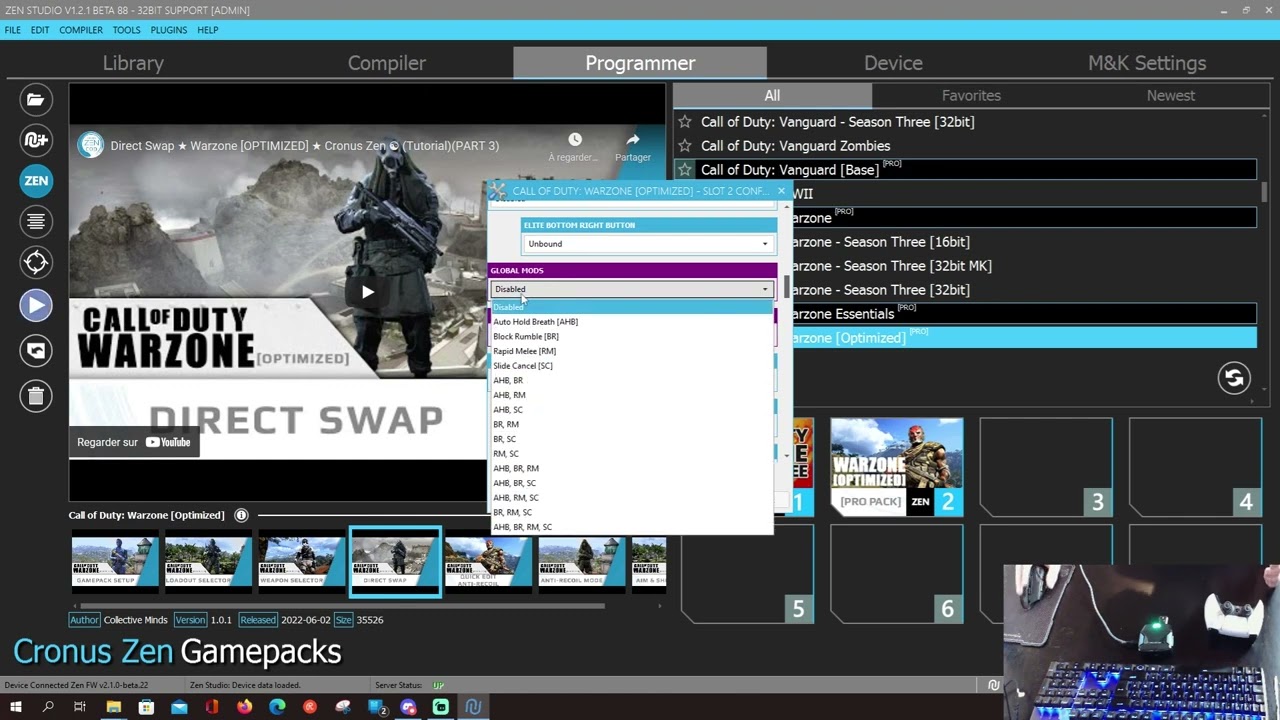Switch to the Library tab
1280x720 pixels.
[133, 63]
